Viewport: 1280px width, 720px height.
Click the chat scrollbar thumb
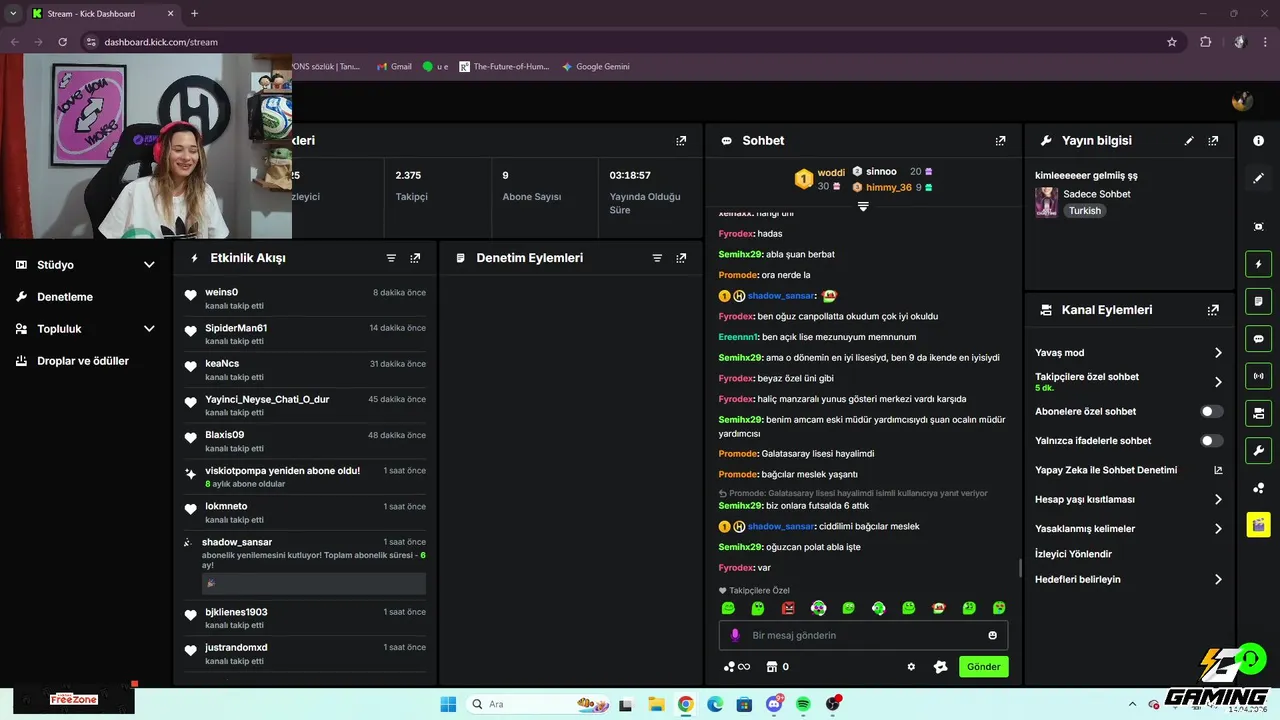pyautogui.click(x=1020, y=568)
